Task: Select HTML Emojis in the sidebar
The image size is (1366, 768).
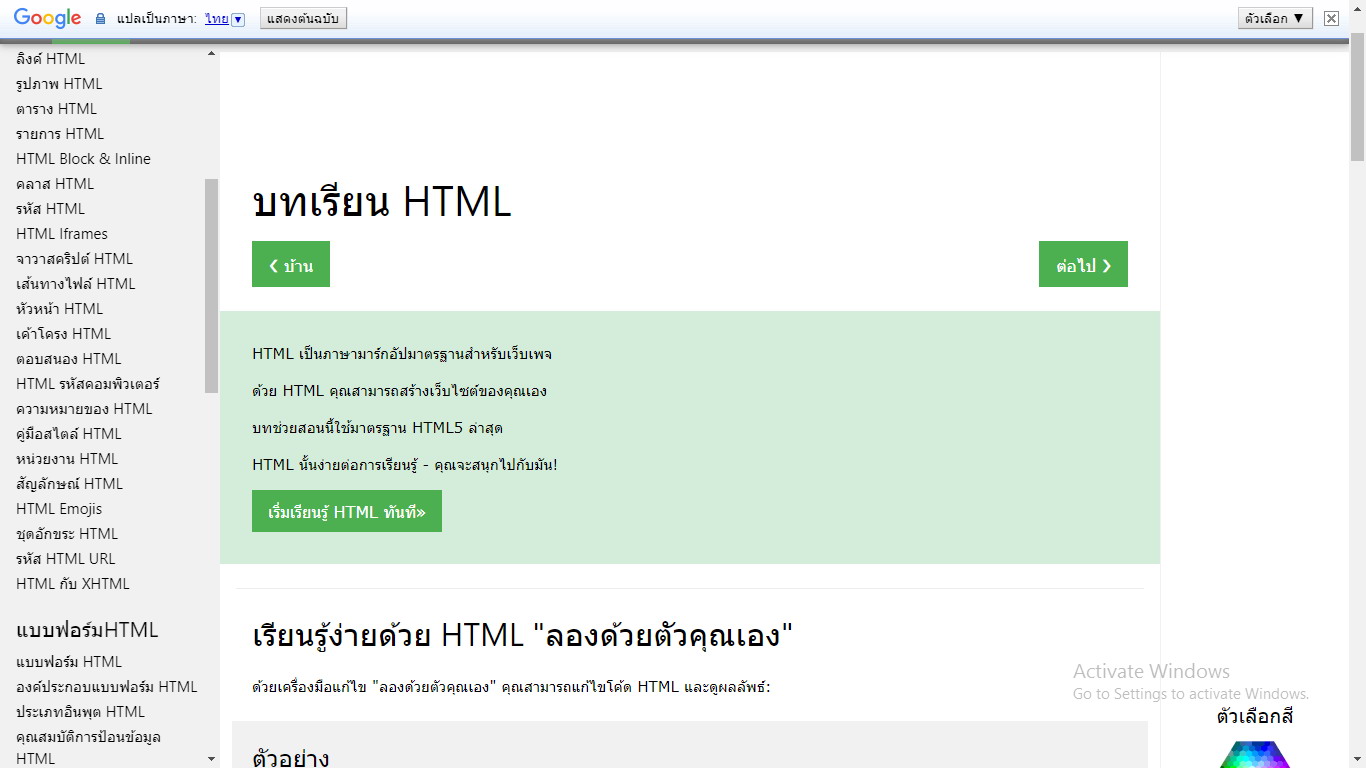Action: pos(59,509)
